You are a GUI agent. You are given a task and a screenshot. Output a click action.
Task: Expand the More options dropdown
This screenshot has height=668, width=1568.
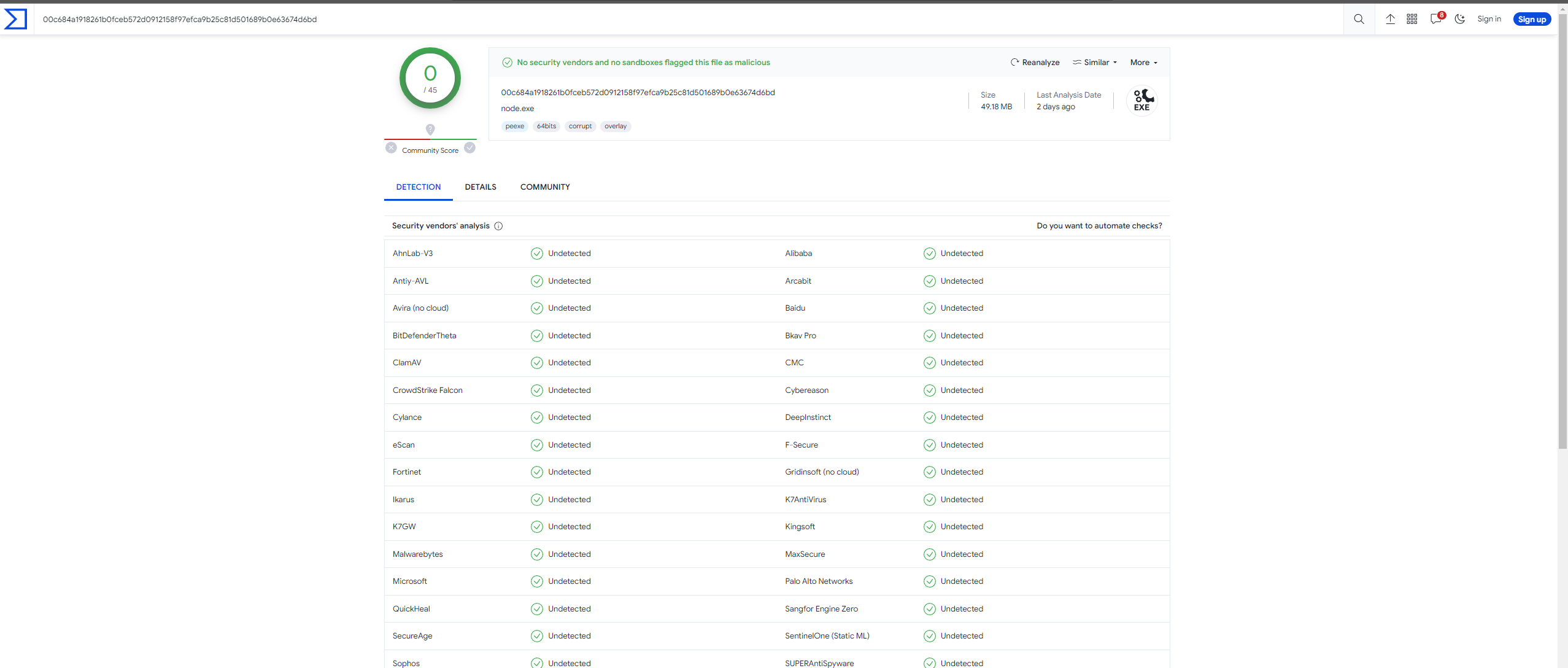[x=1143, y=62]
